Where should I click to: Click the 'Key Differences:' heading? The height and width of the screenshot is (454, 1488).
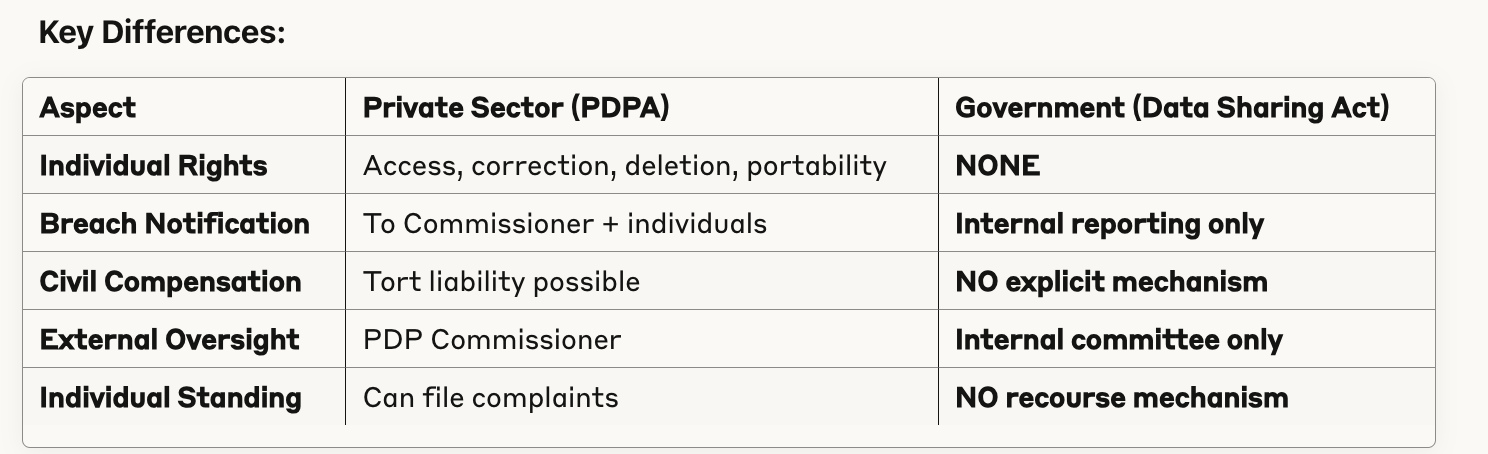tap(162, 33)
